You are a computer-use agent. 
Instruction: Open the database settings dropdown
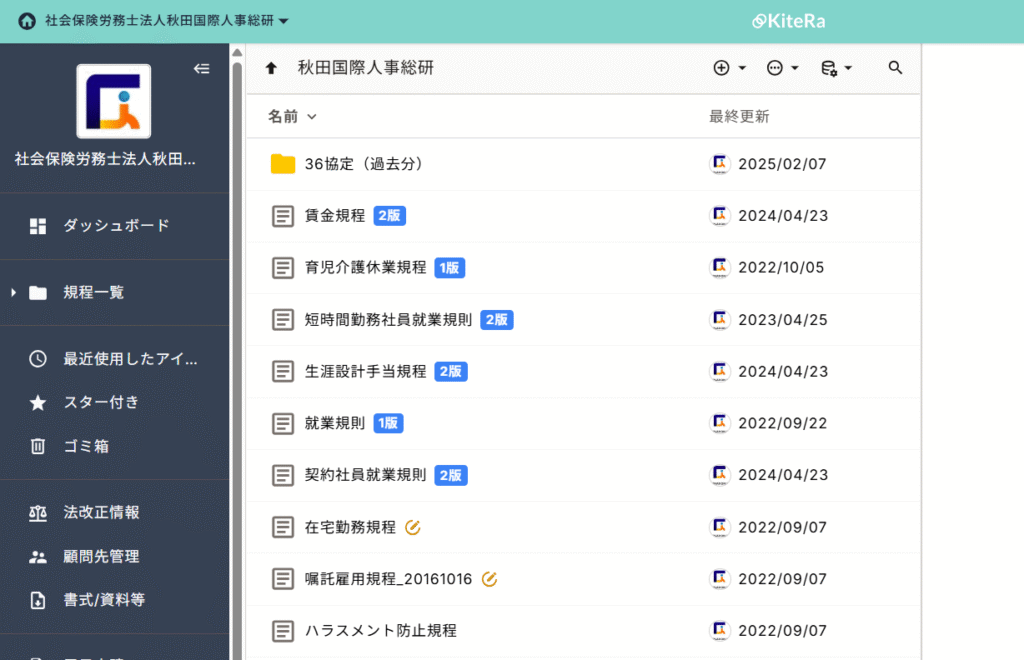(x=835, y=68)
